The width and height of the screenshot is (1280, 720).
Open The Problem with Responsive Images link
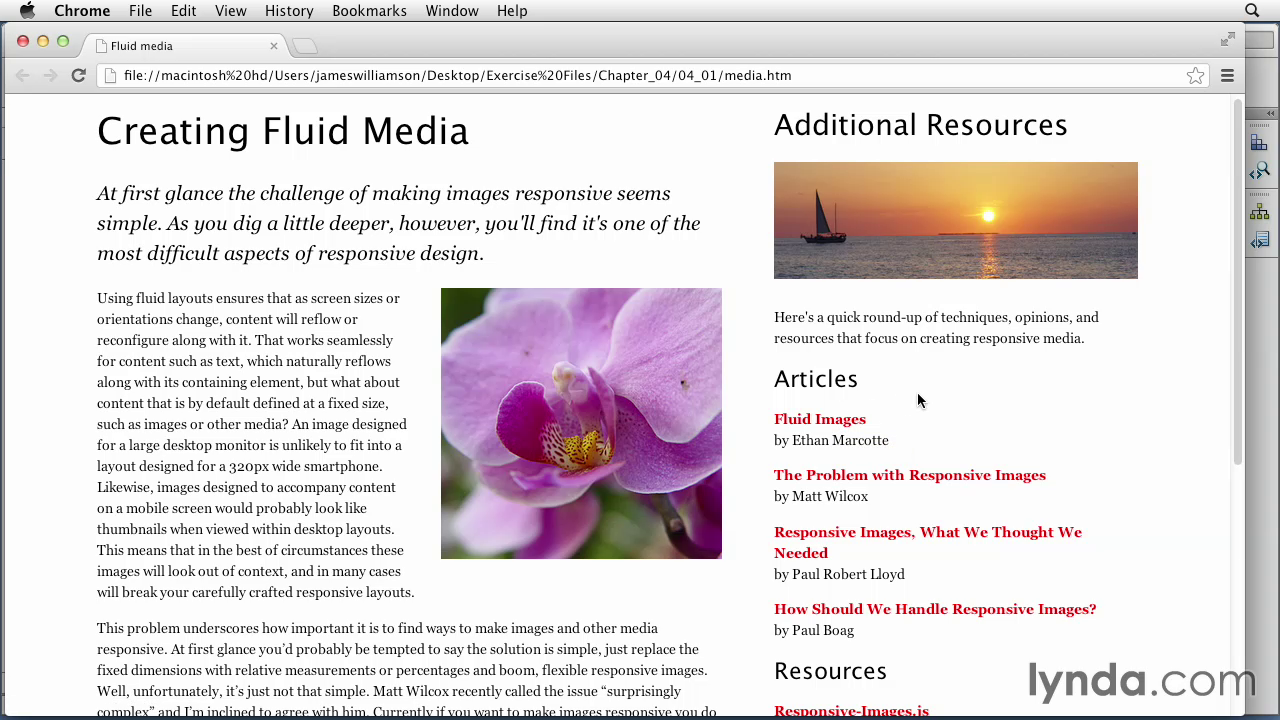(910, 475)
